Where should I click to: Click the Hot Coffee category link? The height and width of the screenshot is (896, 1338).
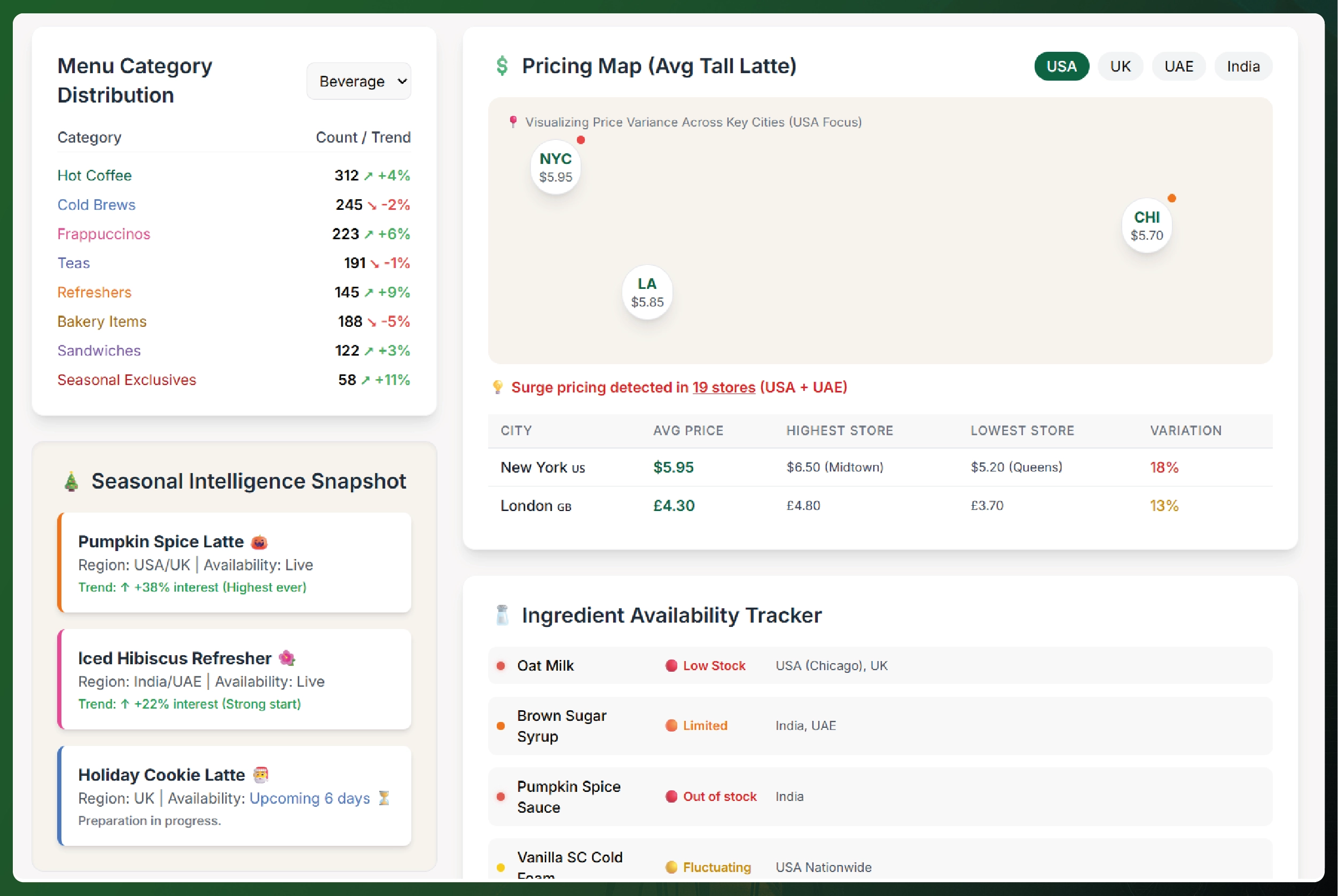pyautogui.click(x=95, y=176)
